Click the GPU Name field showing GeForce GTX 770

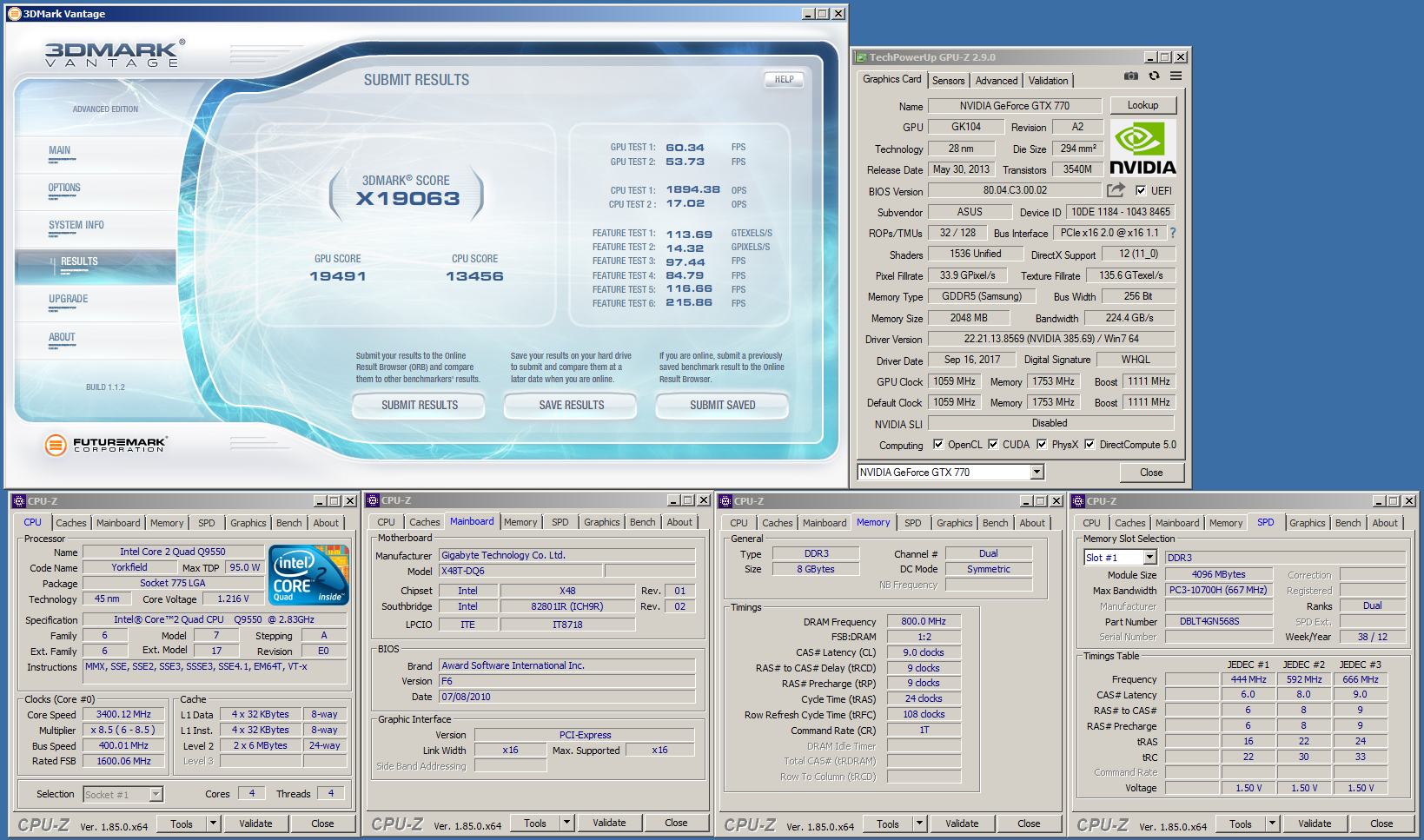tap(1015, 106)
